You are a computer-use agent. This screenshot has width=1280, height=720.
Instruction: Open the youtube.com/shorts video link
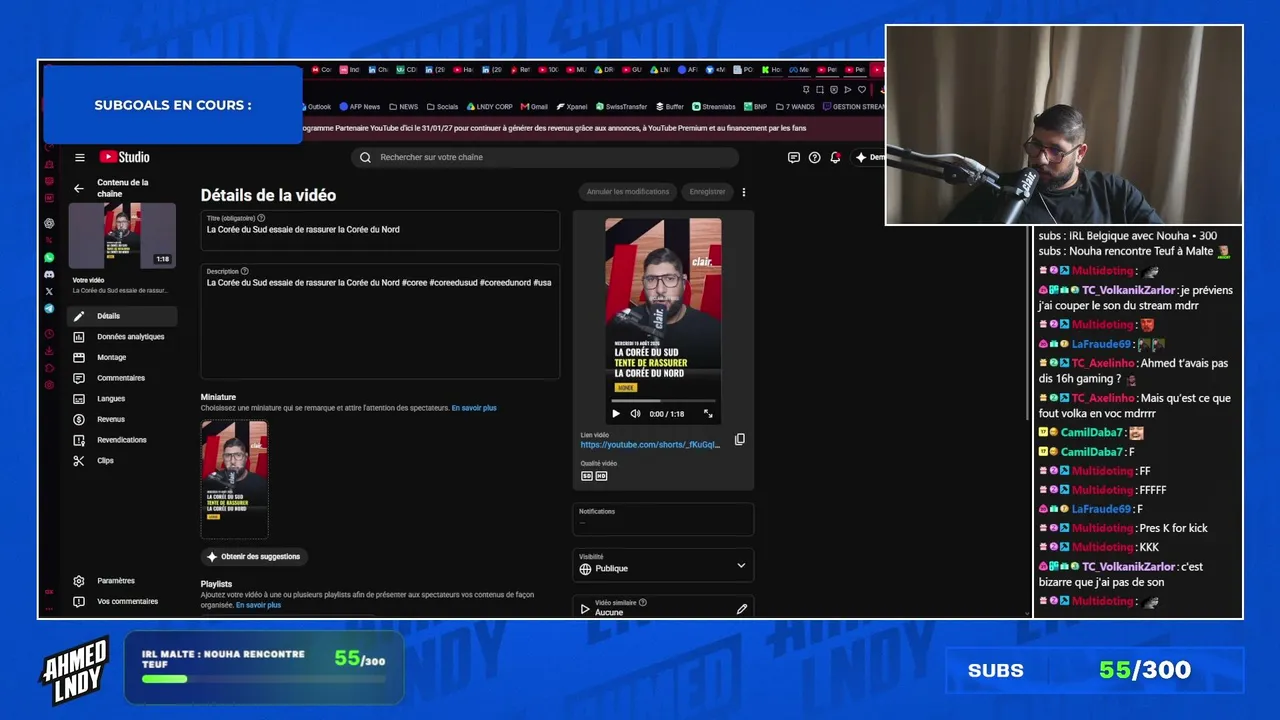(650, 445)
